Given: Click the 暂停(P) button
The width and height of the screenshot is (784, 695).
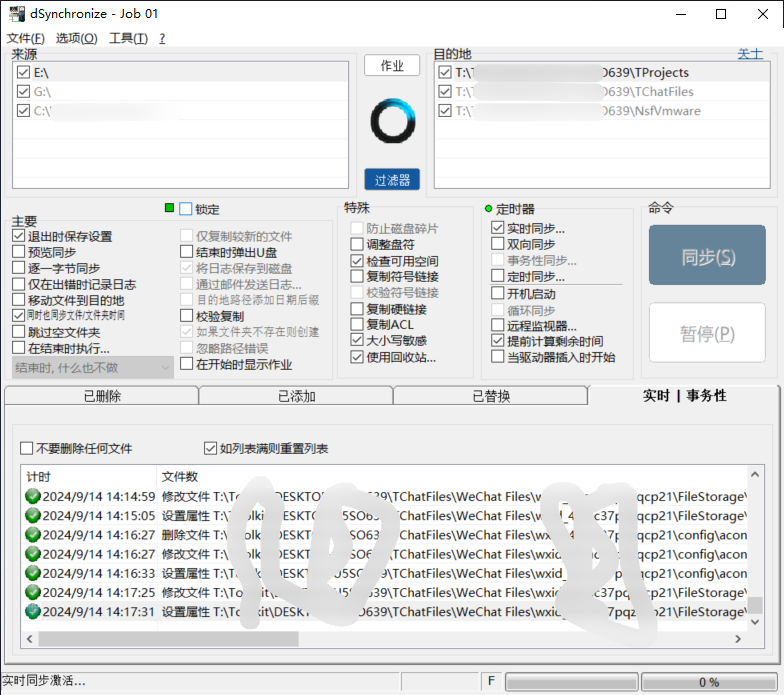Looking at the screenshot, I should point(708,332).
